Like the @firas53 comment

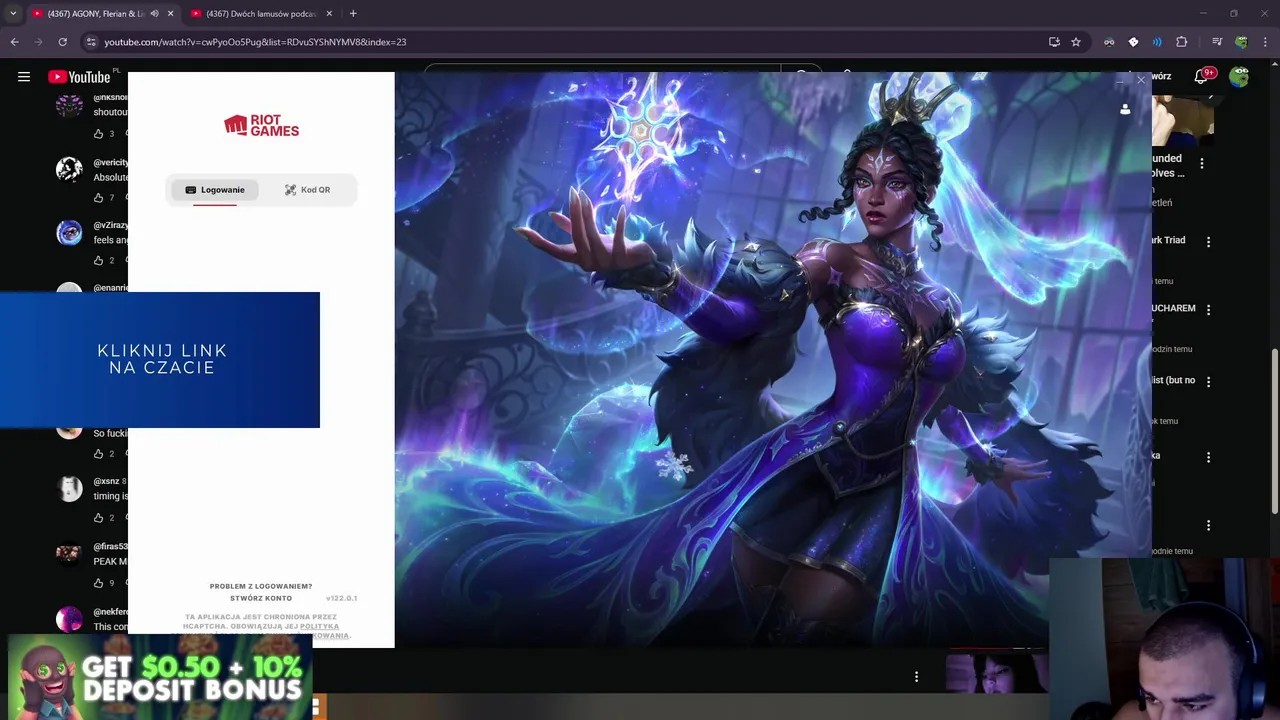click(x=98, y=583)
